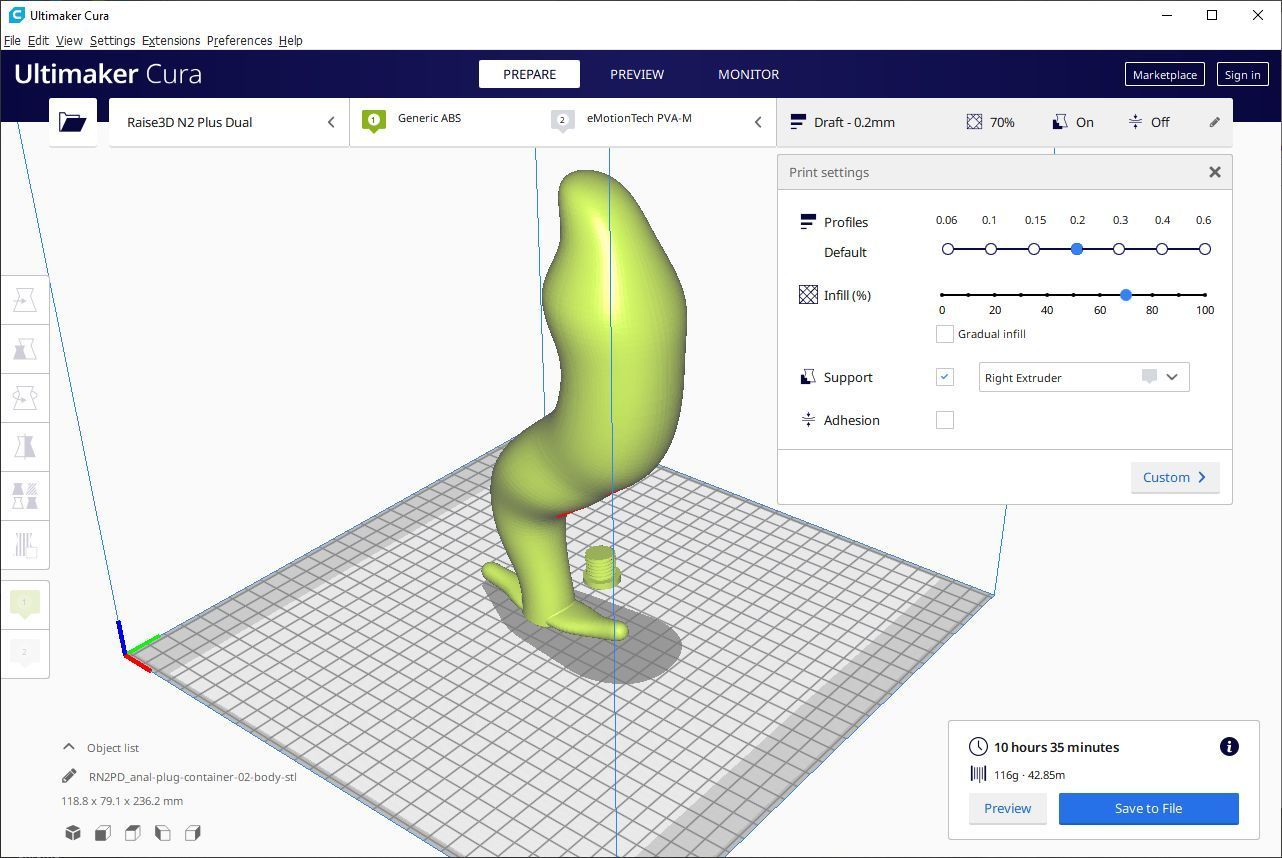
Task: Open the Raise3D N2 Plus Dual printer selector
Action: pyautogui.click(x=229, y=122)
